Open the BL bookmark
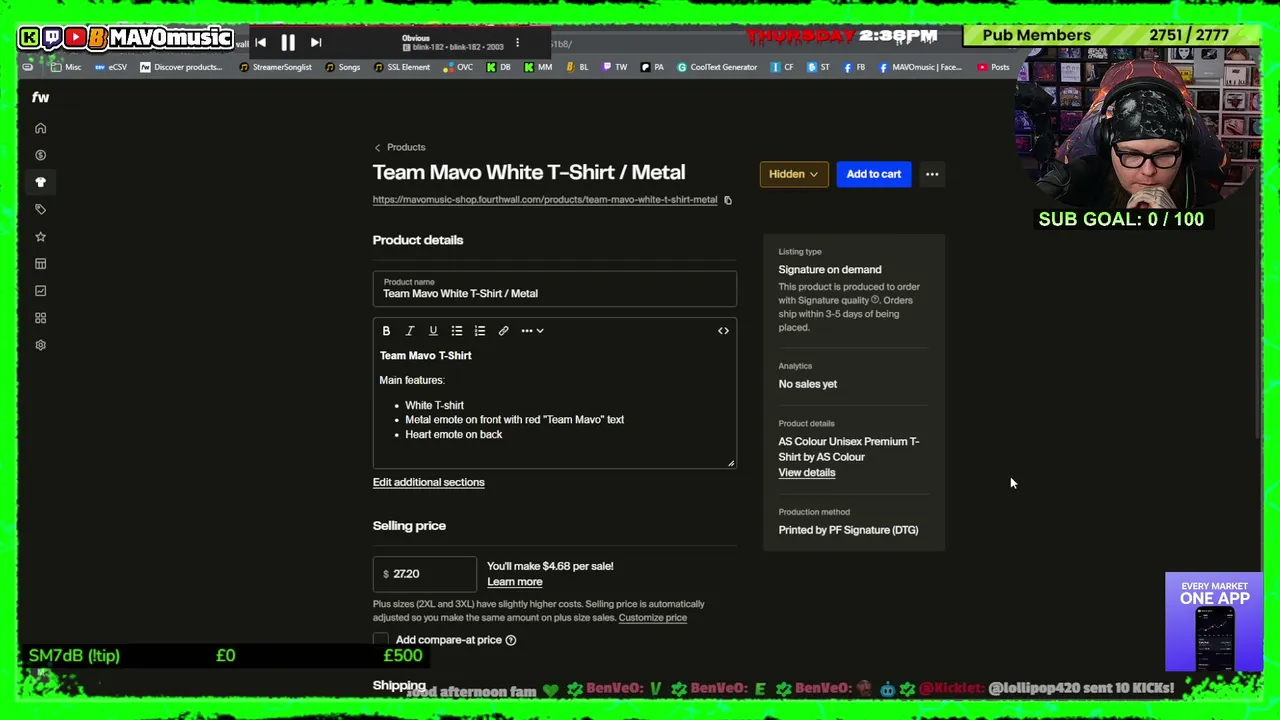This screenshot has width=1280, height=720. [x=577, y=67]
